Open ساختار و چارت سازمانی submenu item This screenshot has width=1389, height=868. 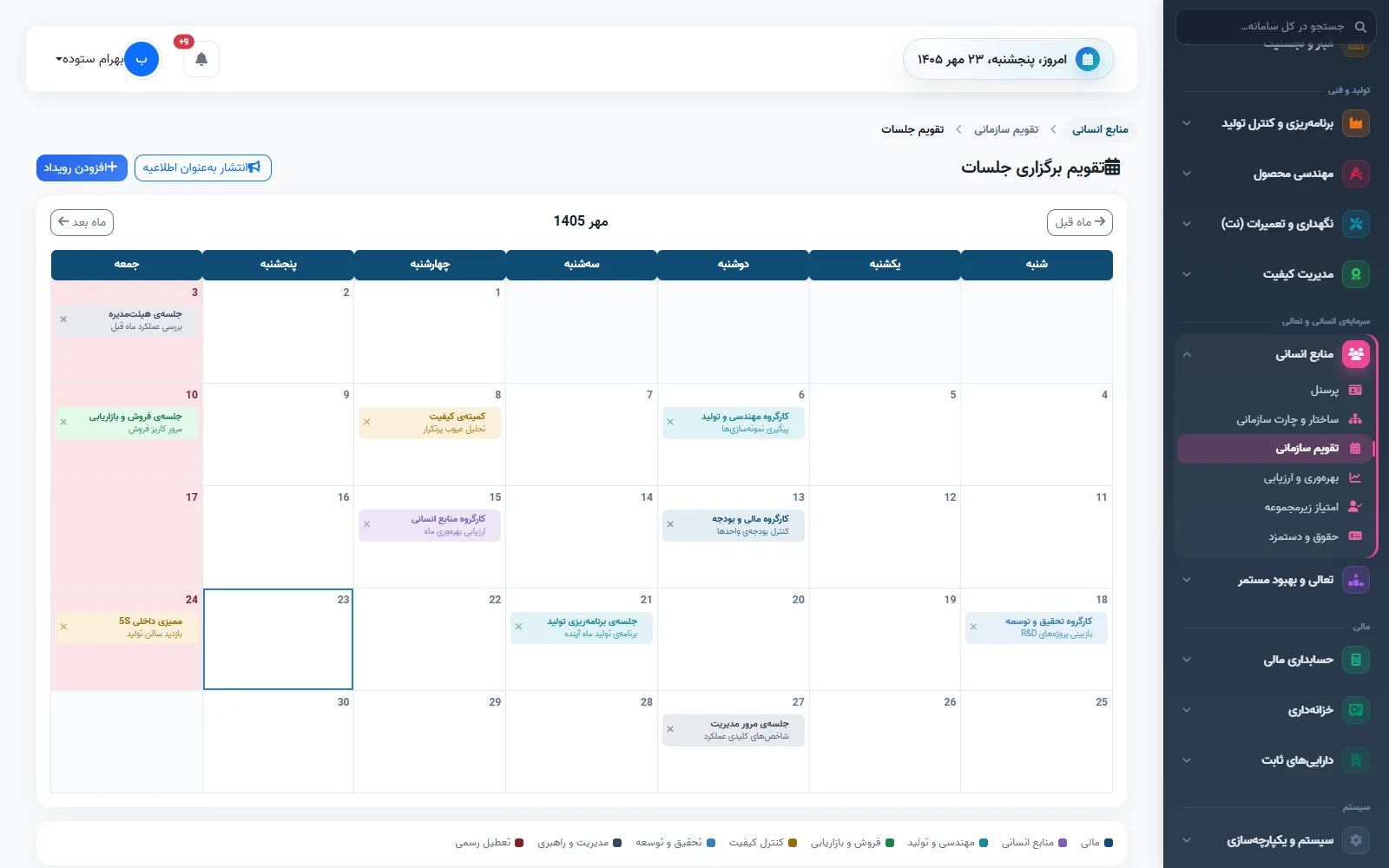[x=1274, y=419]
